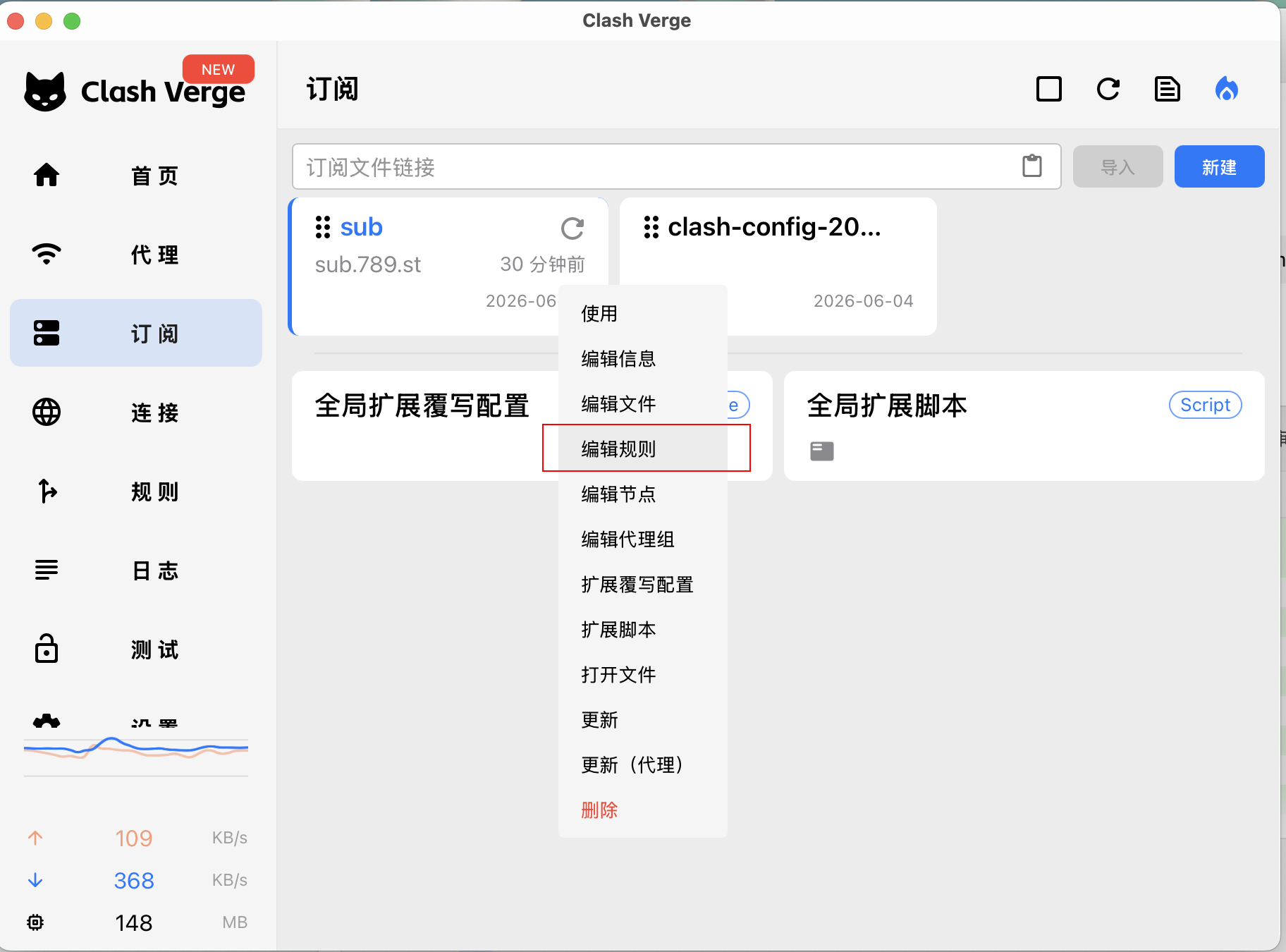Viewport: 1286px width, 952px height.
Task: Refresh the sub subscription card
Action: [572, 228]
